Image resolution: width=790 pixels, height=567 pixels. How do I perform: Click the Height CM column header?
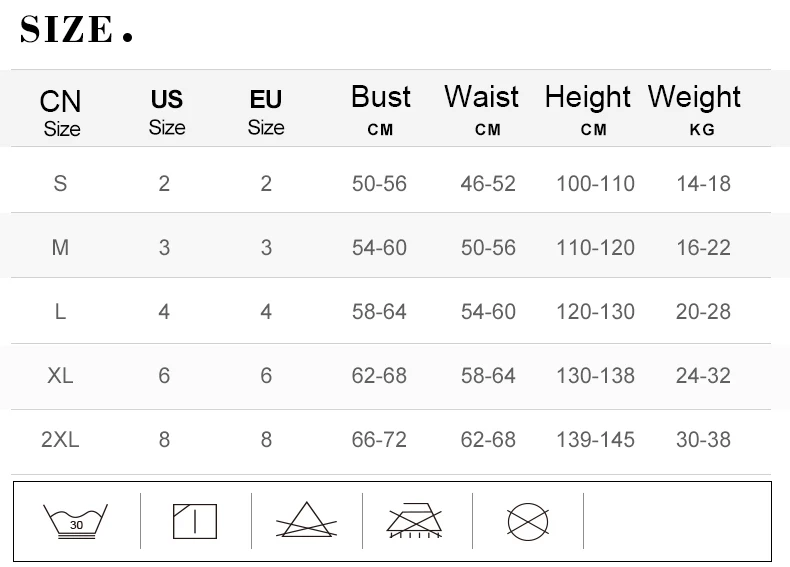pyautogui.click(x=588, y=110)
